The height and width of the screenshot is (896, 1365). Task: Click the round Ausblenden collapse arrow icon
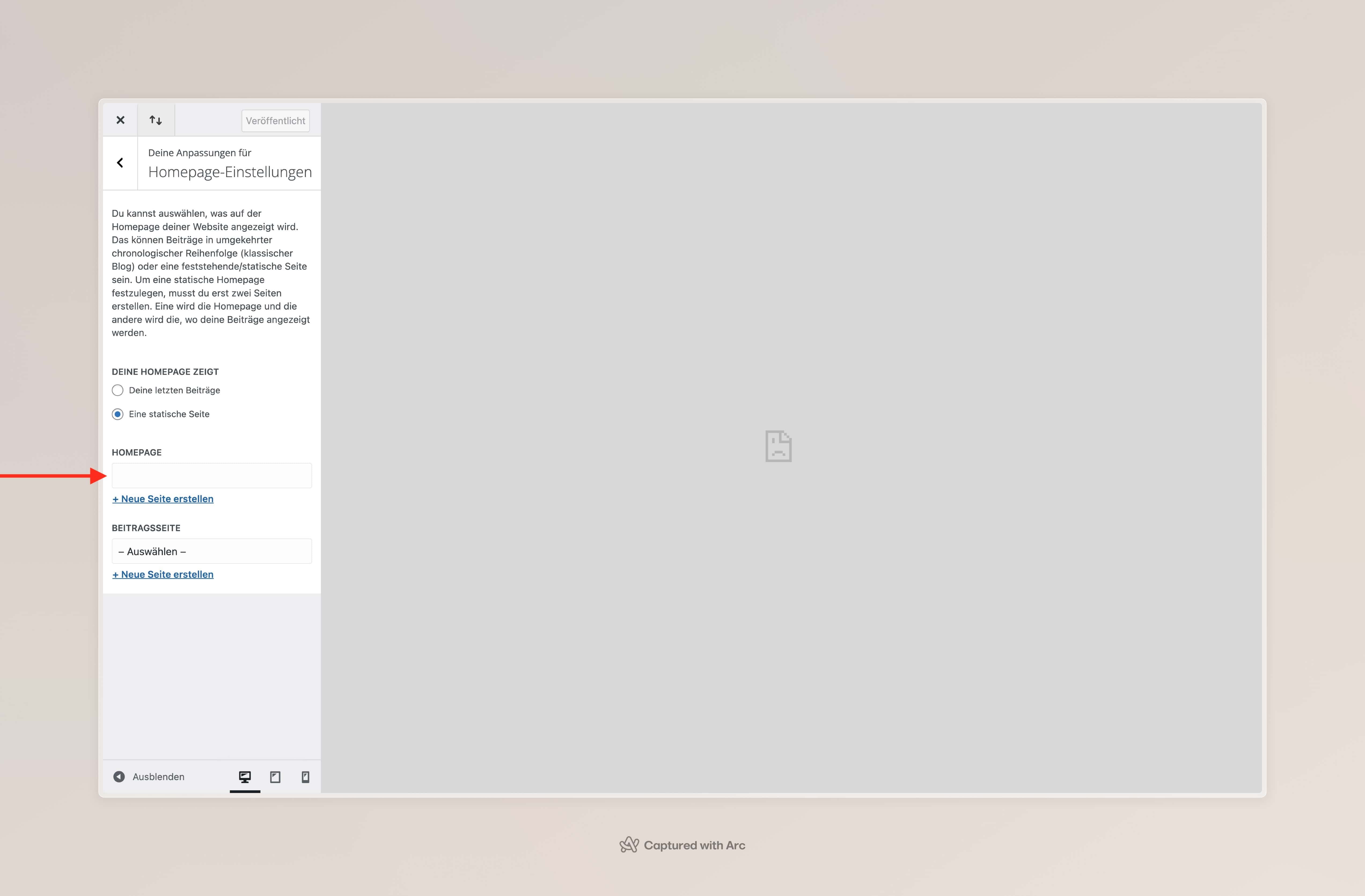[119, 777]
